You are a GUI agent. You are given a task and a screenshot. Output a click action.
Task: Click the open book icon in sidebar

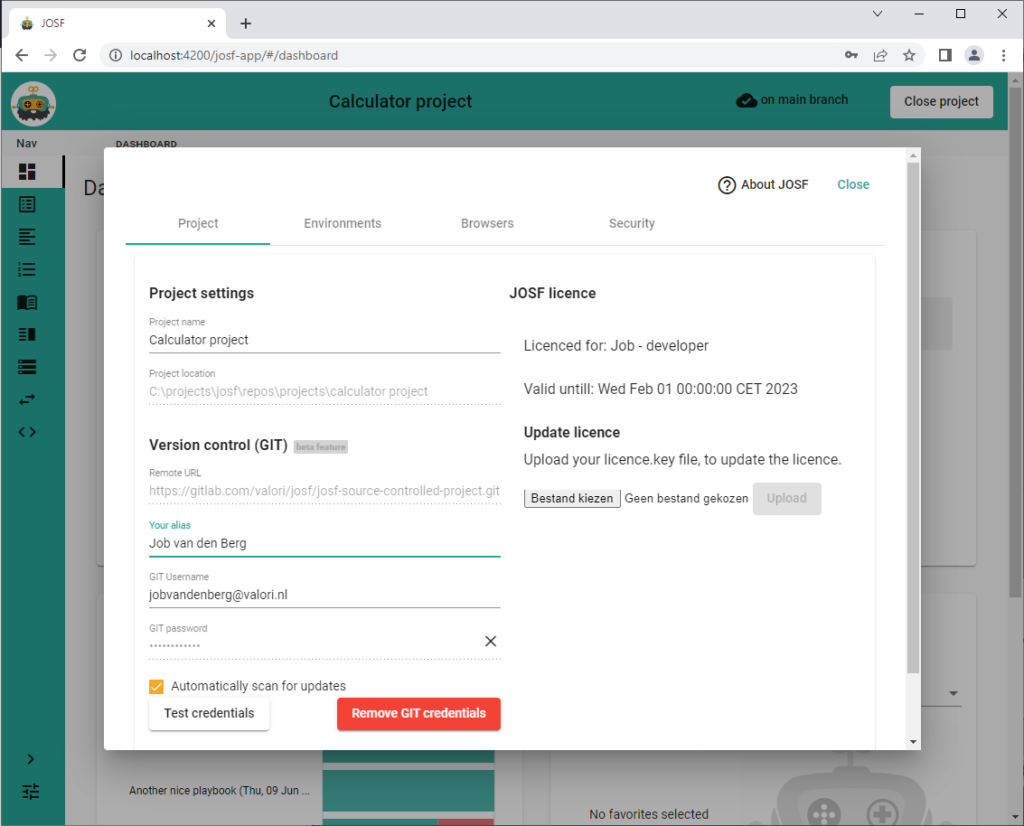pyautogui.click(x=28, y=302)
